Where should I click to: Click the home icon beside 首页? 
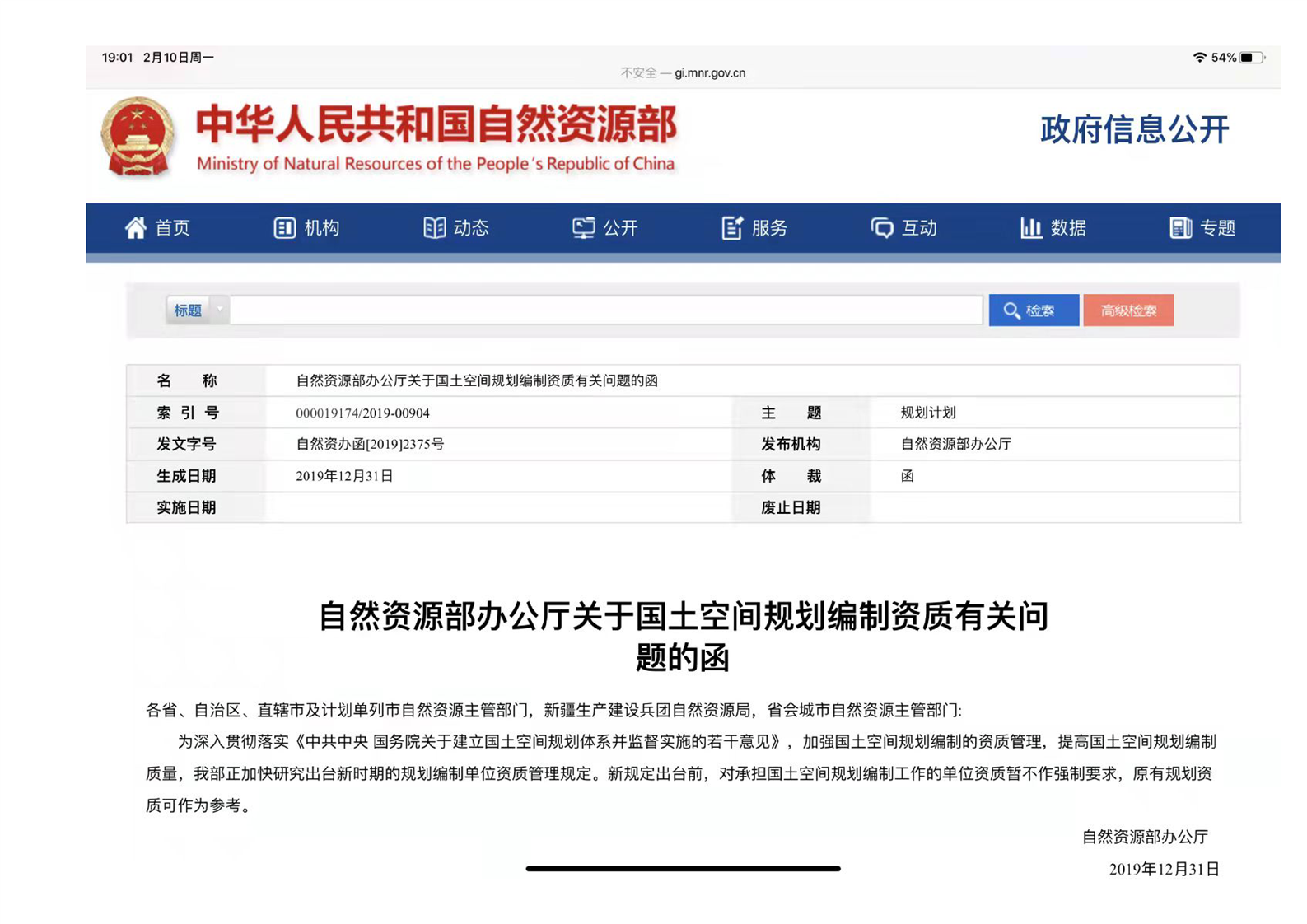pos(135,228)
